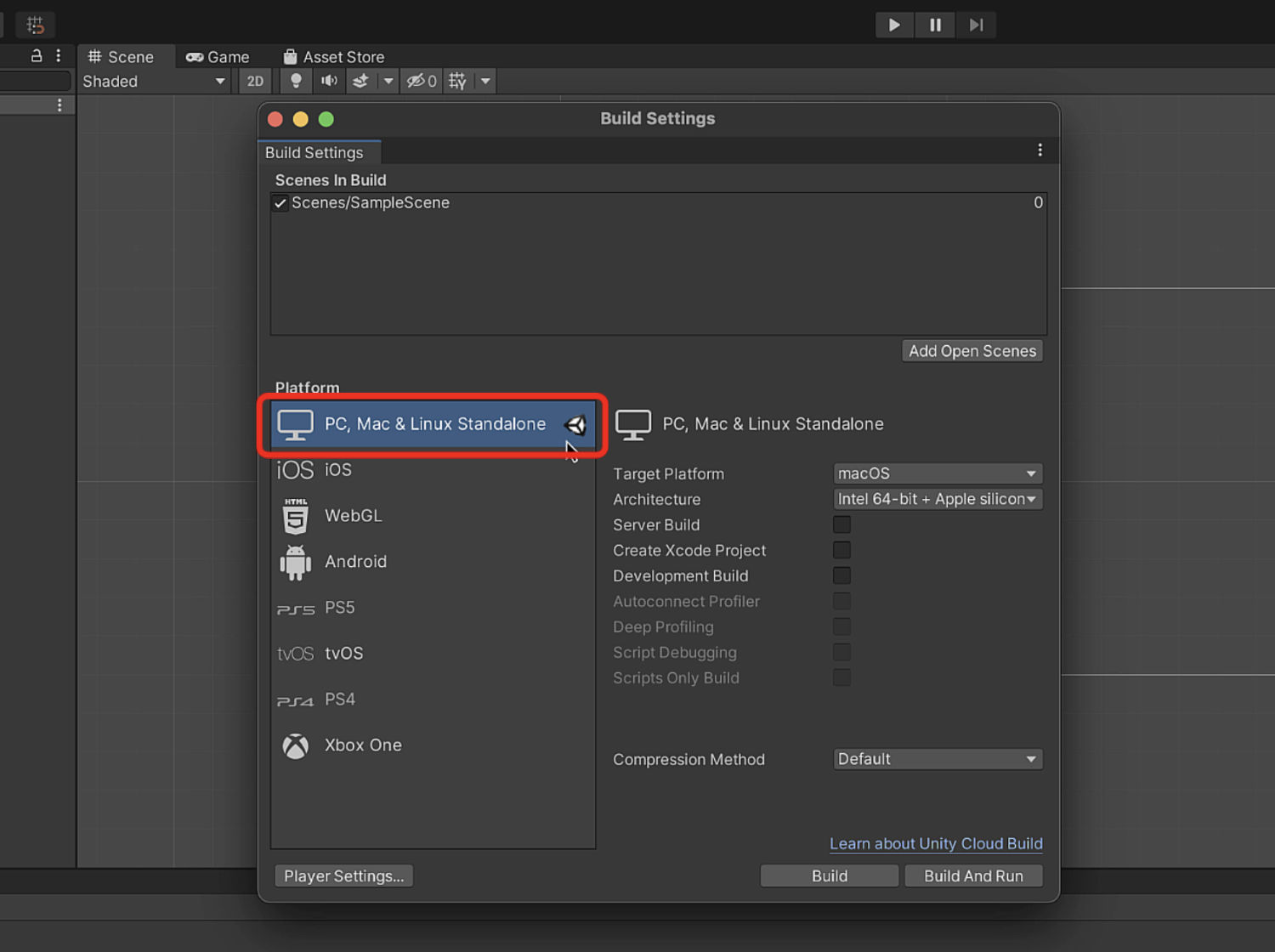Toggle the scene grid icon

pyautogui.click(x=457, y=82)
